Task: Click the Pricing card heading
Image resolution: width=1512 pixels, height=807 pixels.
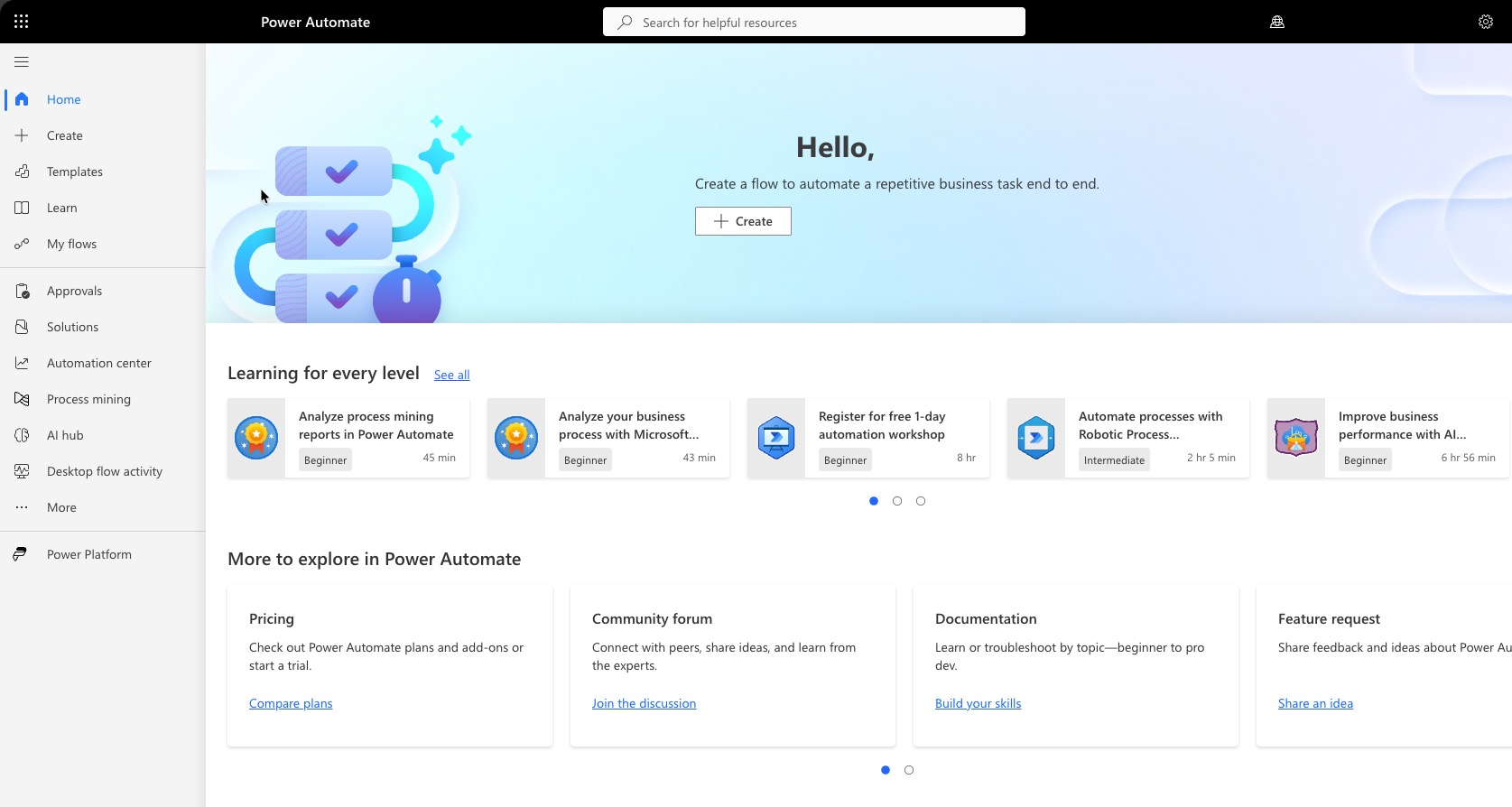Action: [272, 618]
